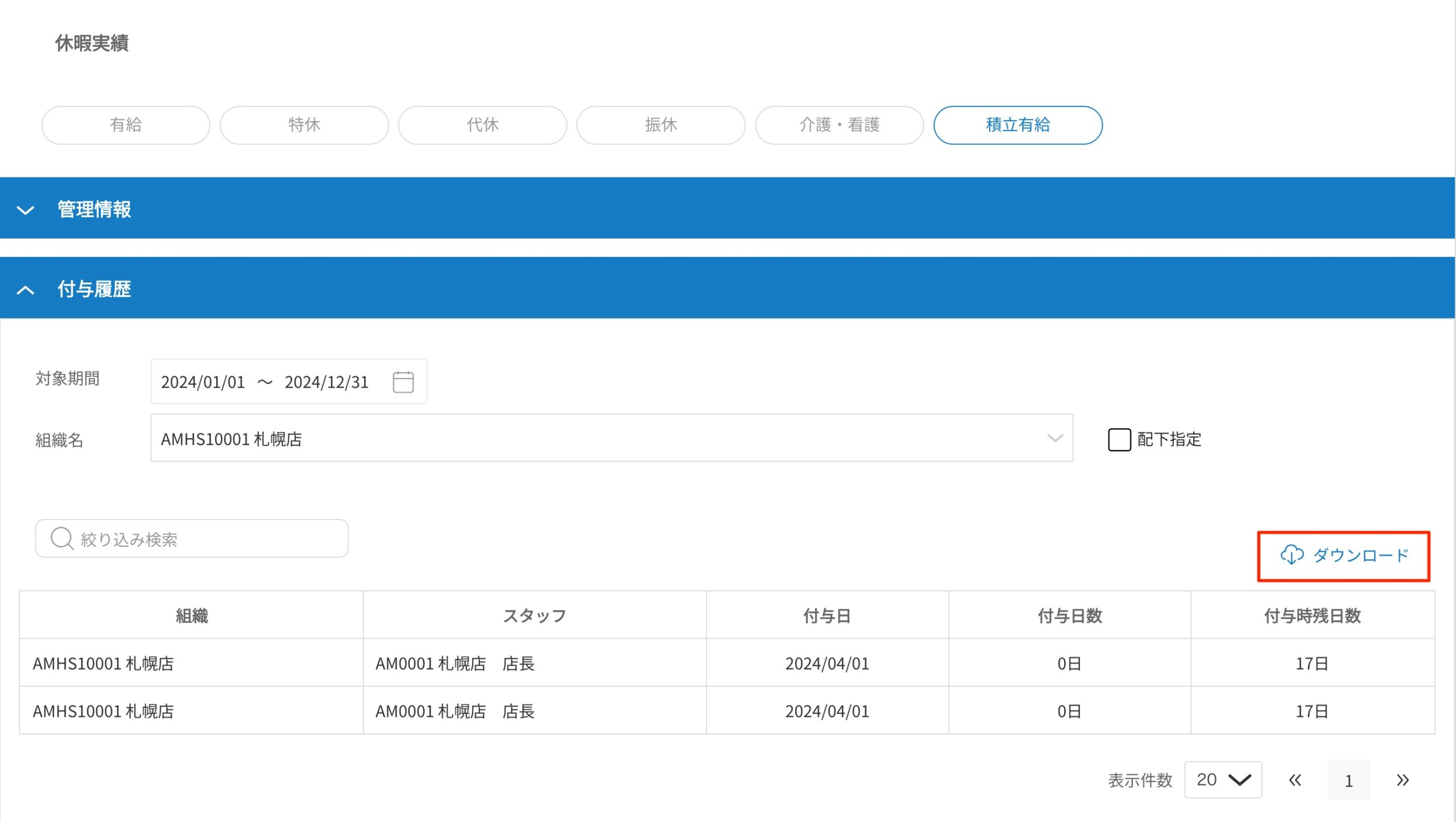Screen dimensions: 1456x822
Task: Select the active 積立有給 tab
Action: 1017,125
